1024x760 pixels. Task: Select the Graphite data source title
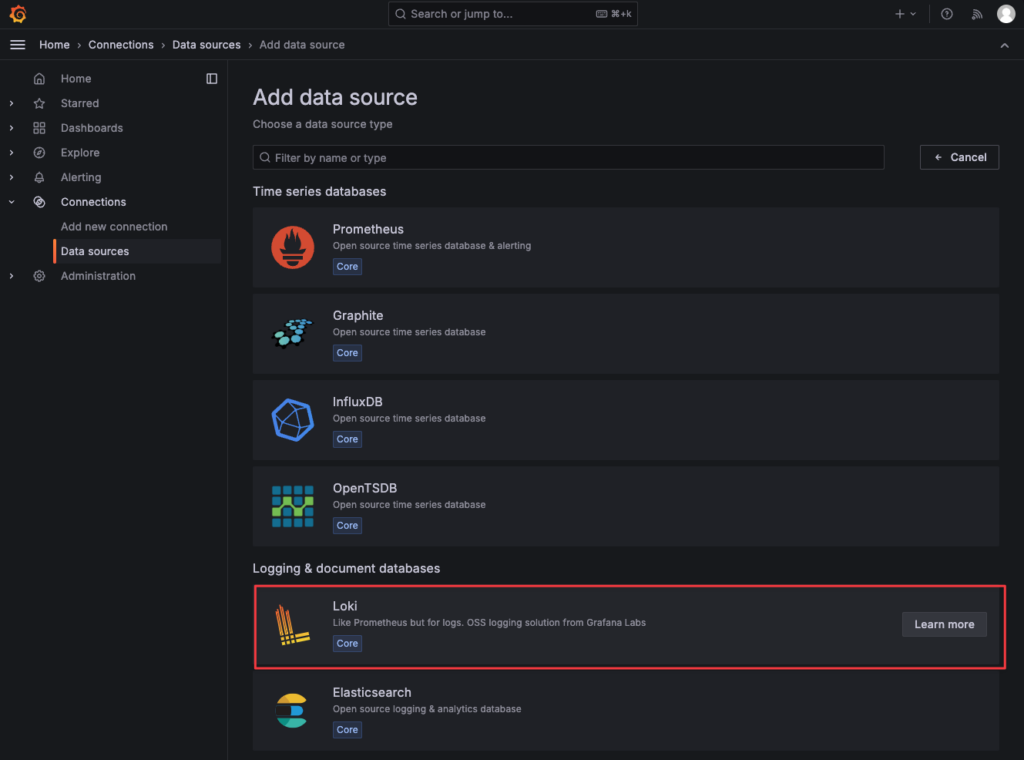pos(358,315)
